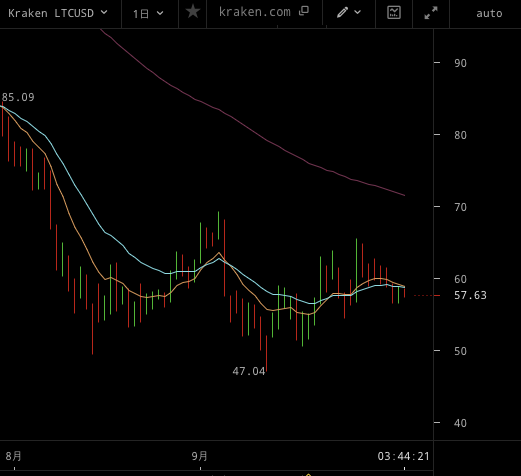The image size is (521, 476).
Task: Click the 40 price axis label
Action: (x=460, y=423)
